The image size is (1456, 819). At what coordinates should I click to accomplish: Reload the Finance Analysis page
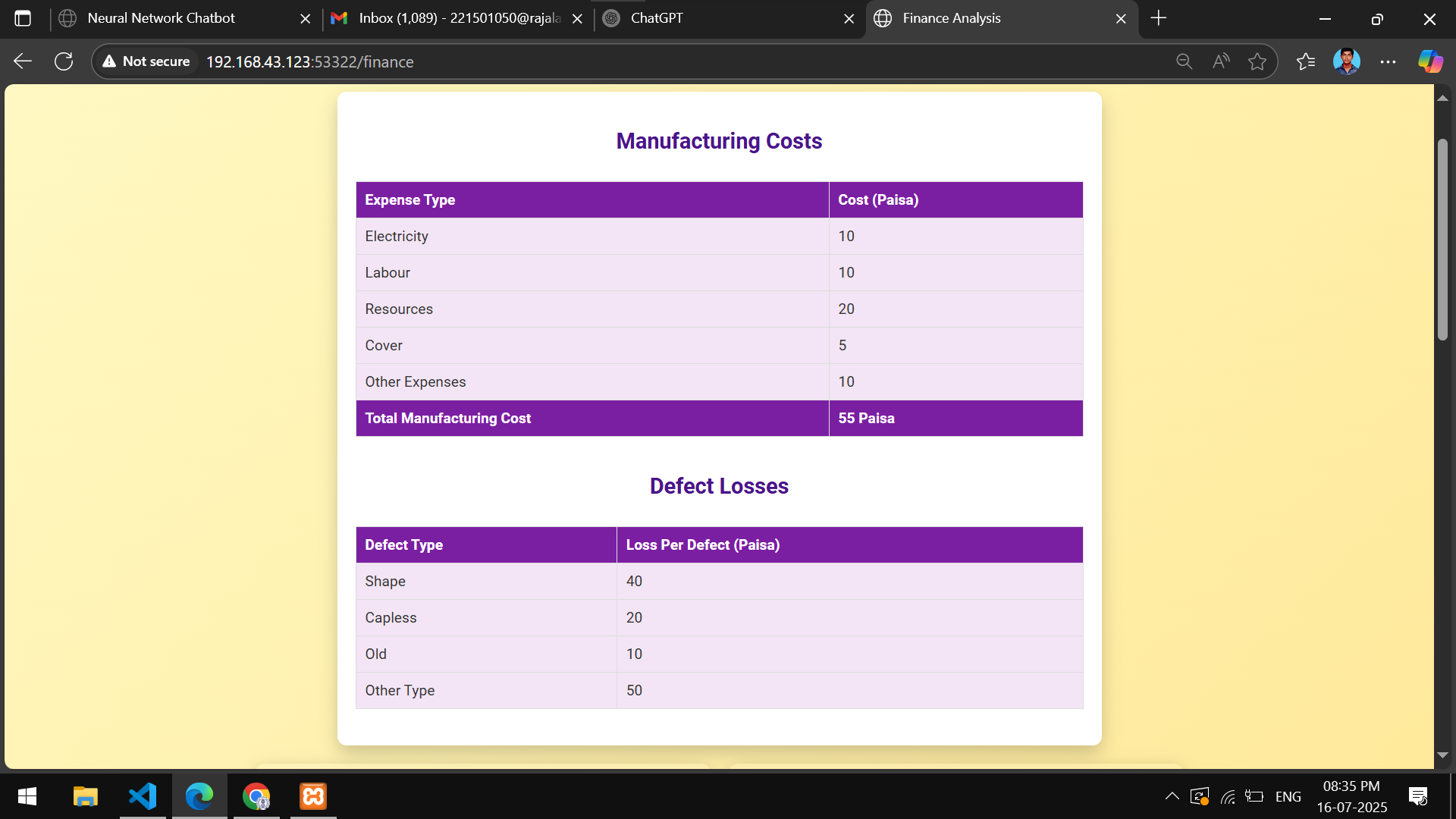point(64,61)
